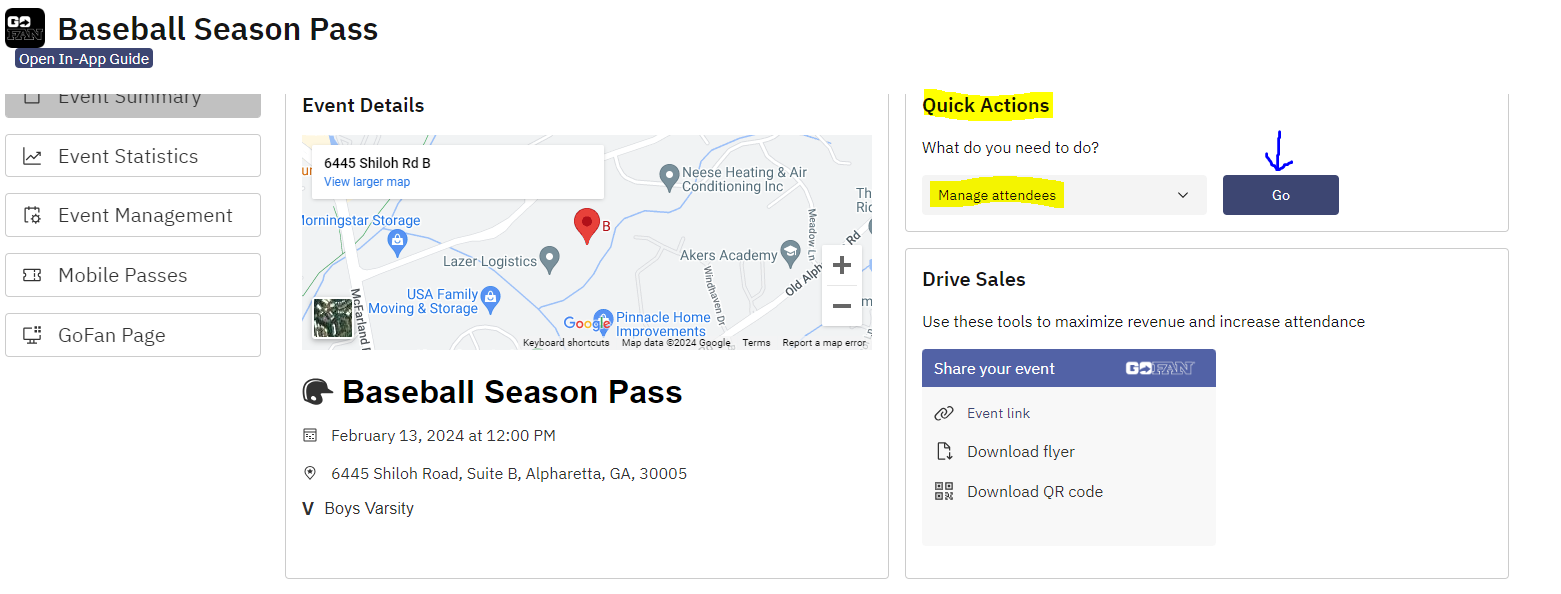
Task: Click the calendar icon beside the event date
Action: (311, 435)
